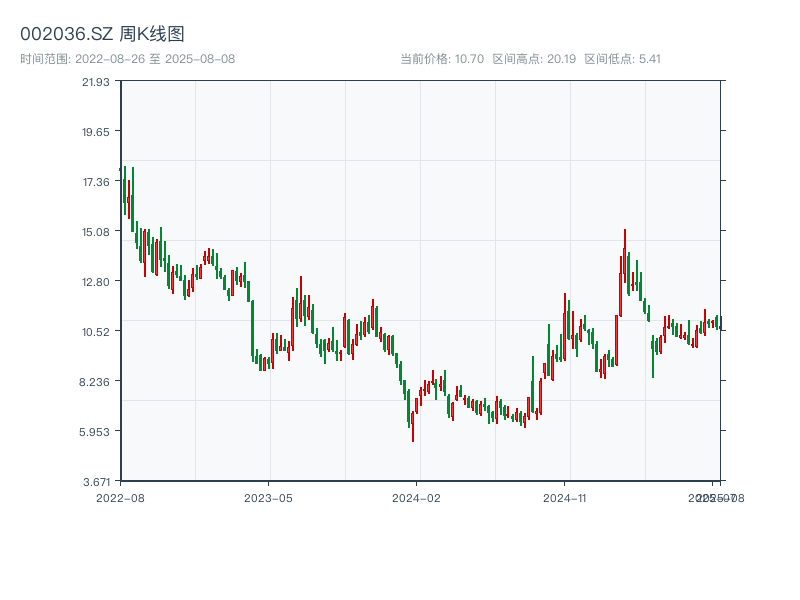Image resolution: width=800 pixels, height=600 pixels.
Task: Select the 区间低点: 5.41 label
Action: (622, 59)
